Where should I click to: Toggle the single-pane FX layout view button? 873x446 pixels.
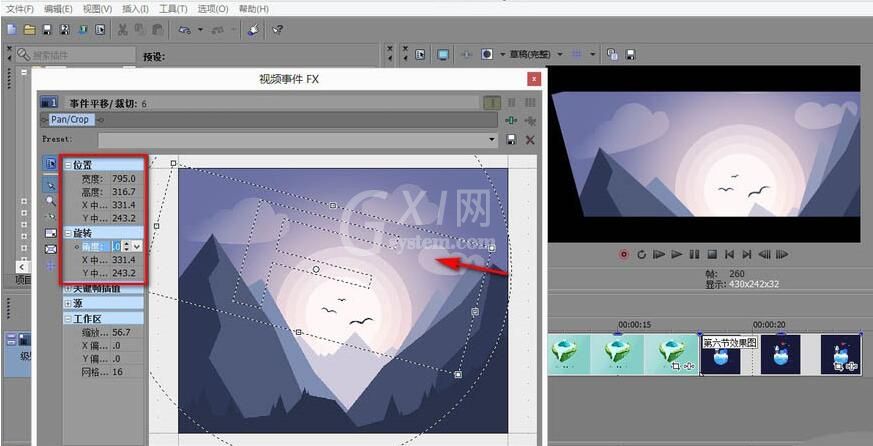click(x=492, y=102)
